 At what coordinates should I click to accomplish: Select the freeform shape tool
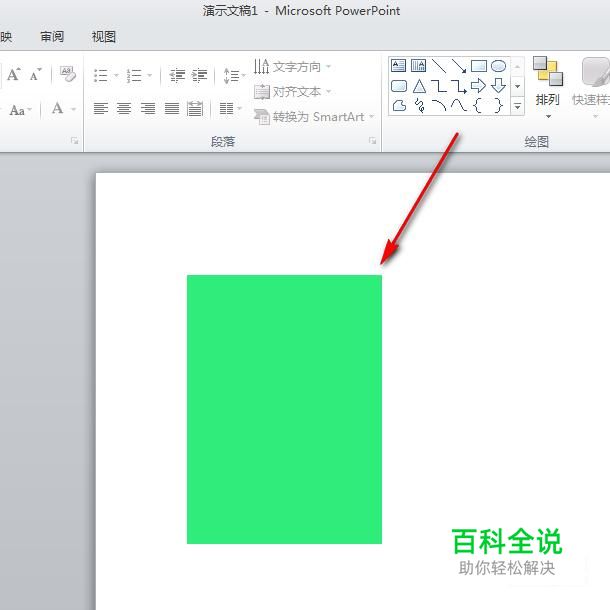coord(399,105)
